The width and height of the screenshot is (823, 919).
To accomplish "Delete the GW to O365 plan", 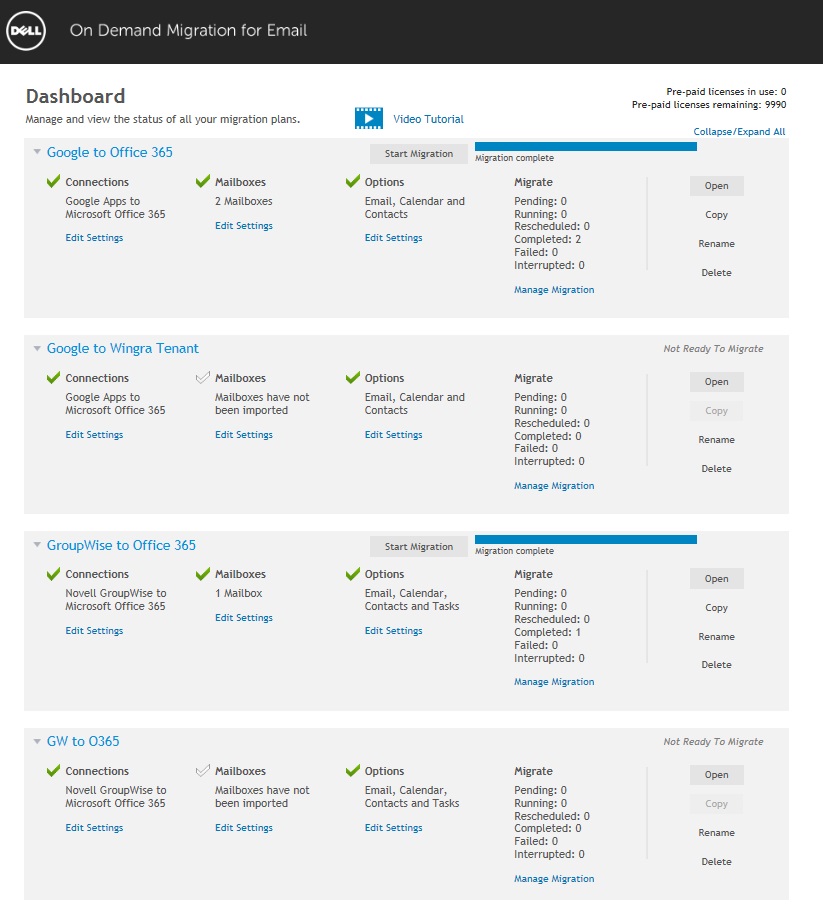I will point(716,862).
